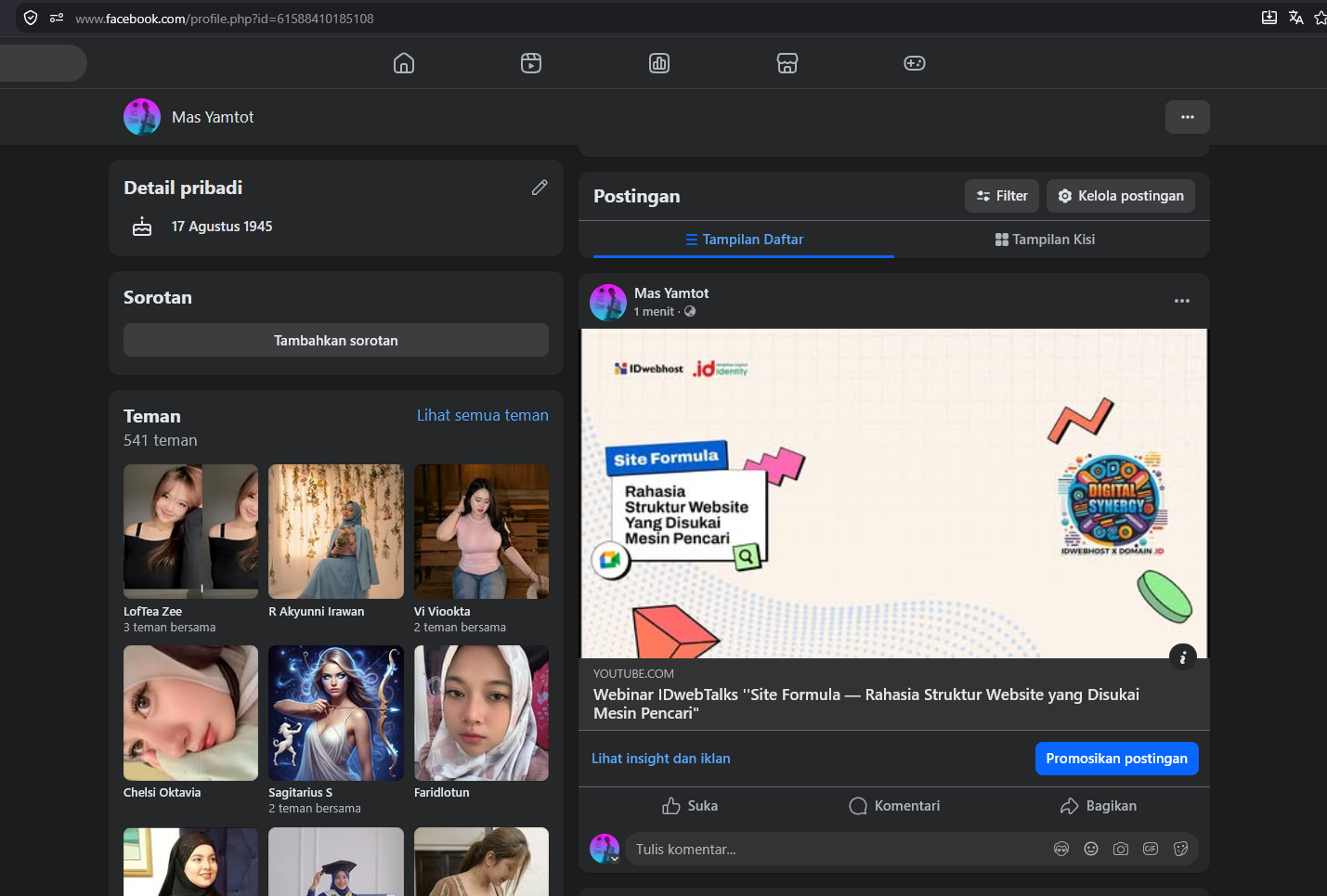Click the LofTea Zee name
The width and height of the screenshot is (1327, 896).
coord(152,612)
